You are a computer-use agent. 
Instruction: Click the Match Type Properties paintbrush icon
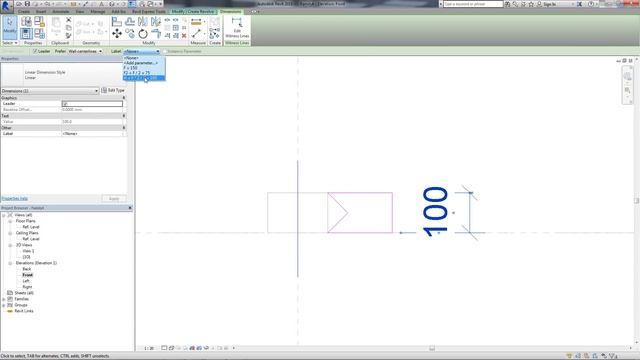69,36
